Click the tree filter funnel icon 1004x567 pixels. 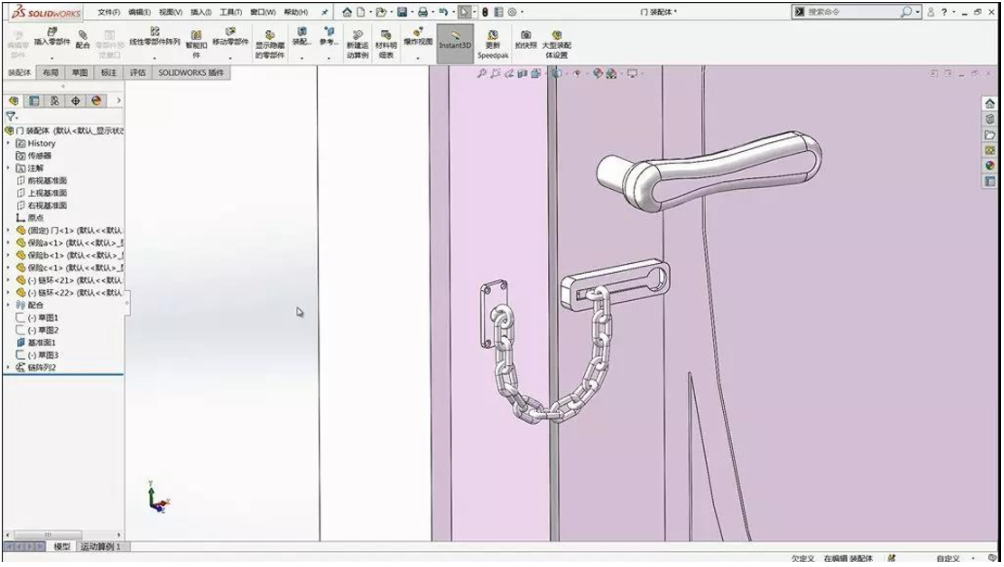click(x=10, y=116)
